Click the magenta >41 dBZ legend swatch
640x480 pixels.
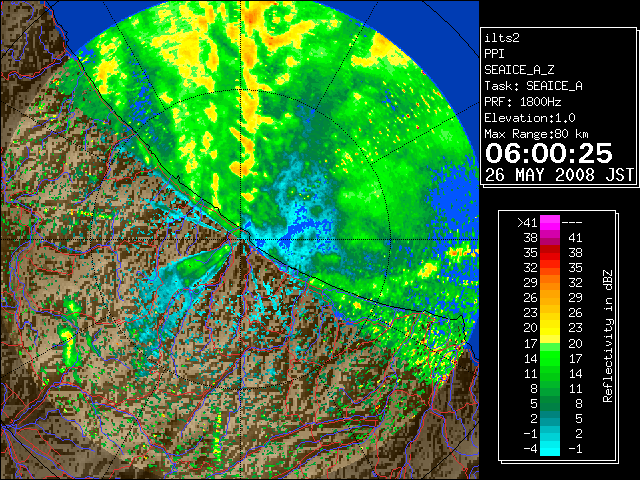(550, 223)
